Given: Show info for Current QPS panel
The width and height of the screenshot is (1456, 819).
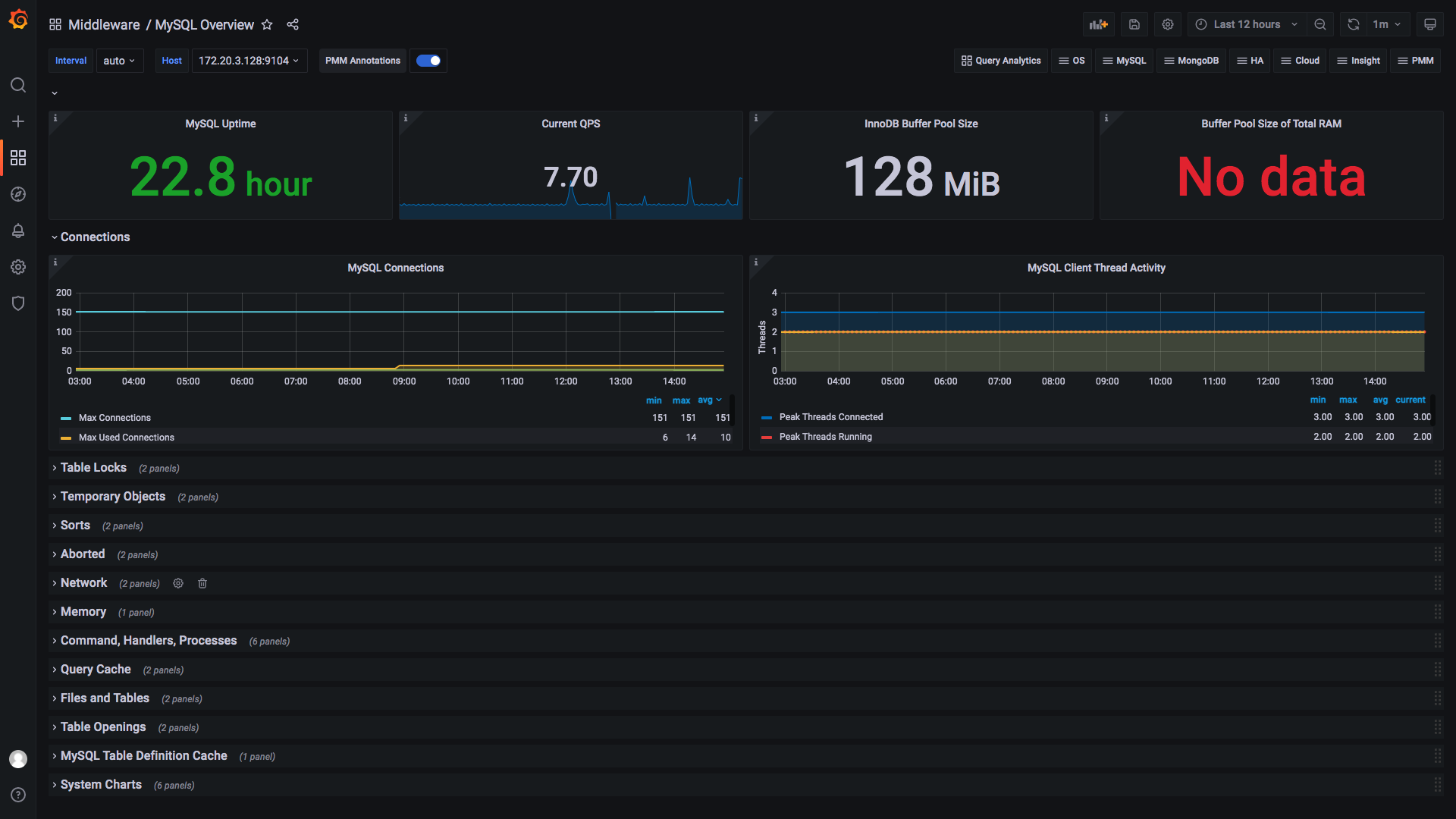Looking at the screenshot, I should click(x=405, y=118).
